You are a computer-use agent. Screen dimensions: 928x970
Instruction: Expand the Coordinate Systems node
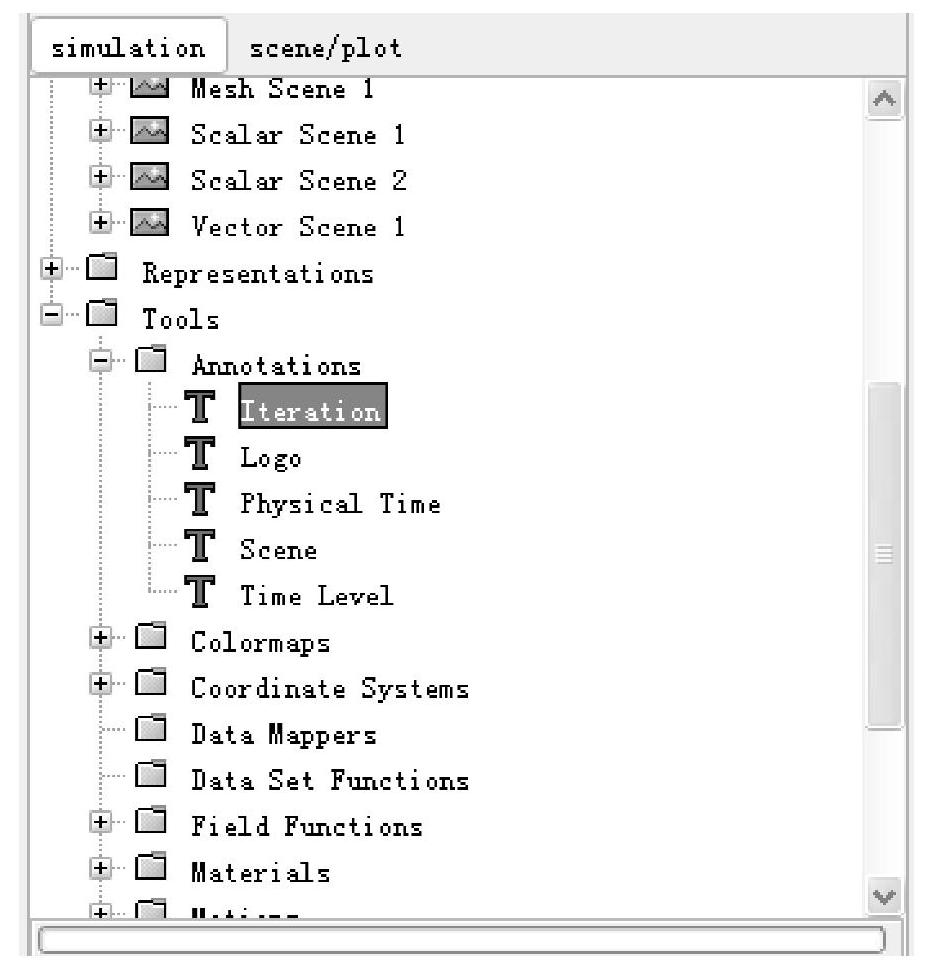[100, 688]
